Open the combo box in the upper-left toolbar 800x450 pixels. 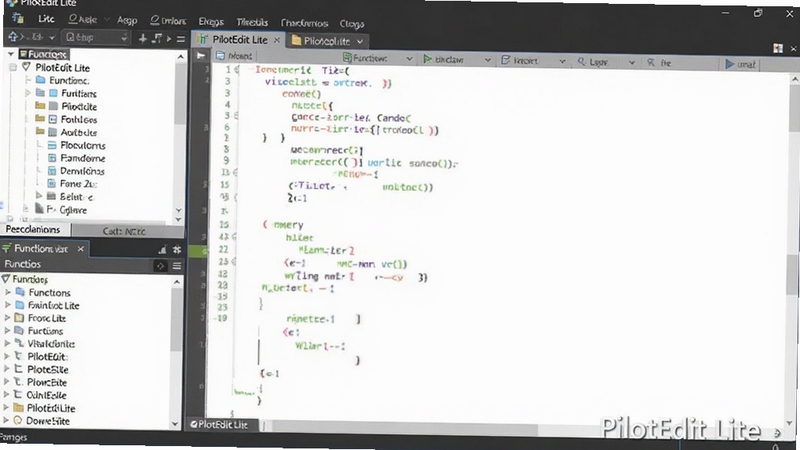coord(95,37)
